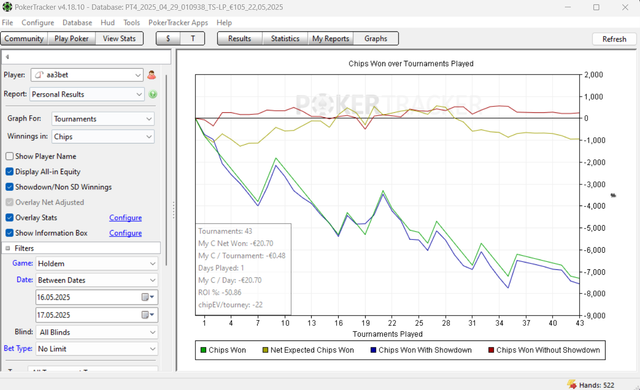This screenshot has width=640, height=390.
Task: Open the Tools menu
Action: coord(131,22)
